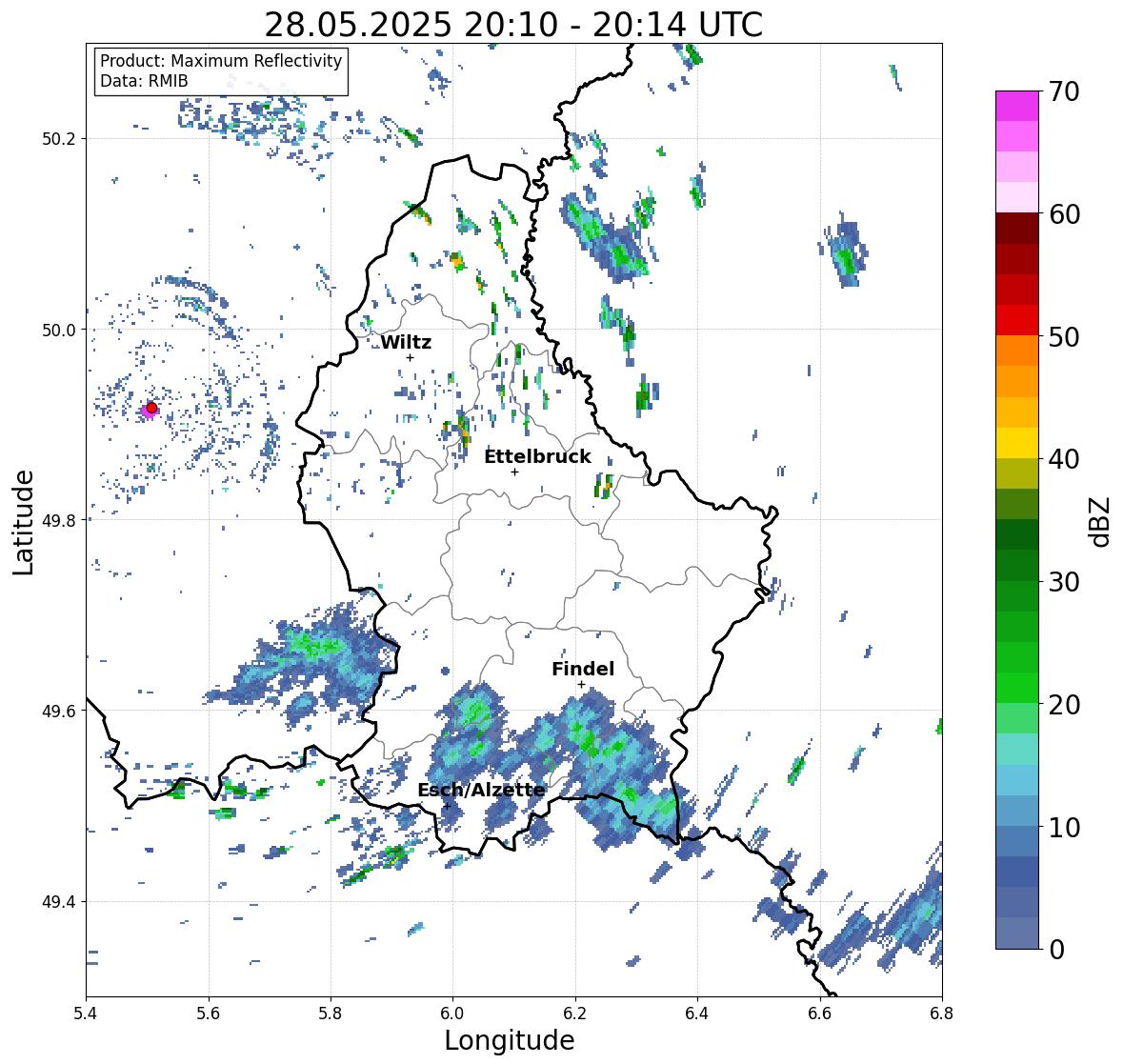Click the Longitude axis label

[510, 1040]
